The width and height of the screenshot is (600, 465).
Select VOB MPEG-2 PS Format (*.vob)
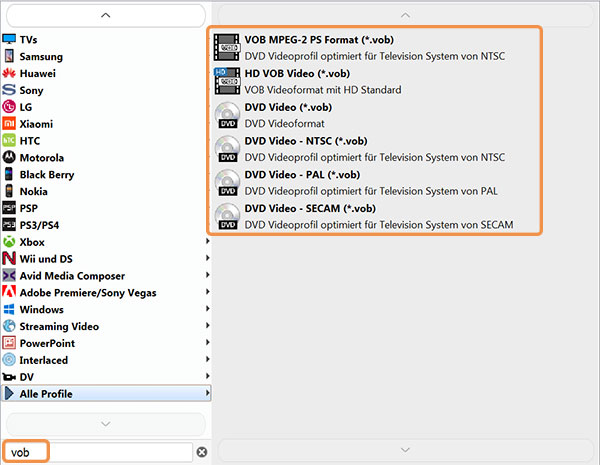click(x=319, y=40)
